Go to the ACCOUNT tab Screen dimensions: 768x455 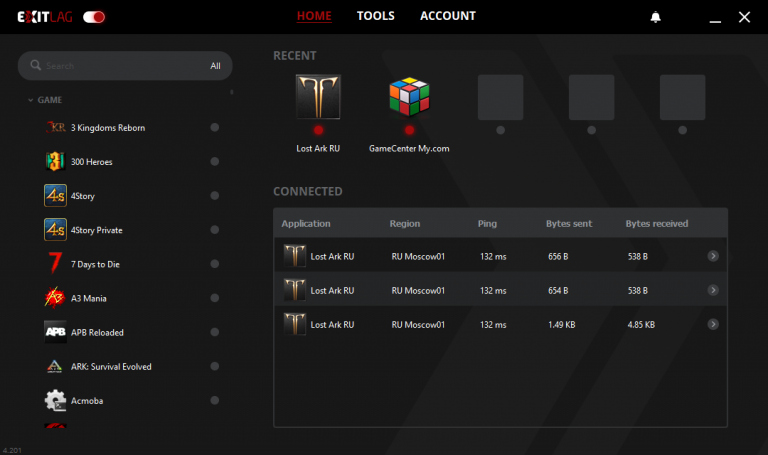coord(448,16)
